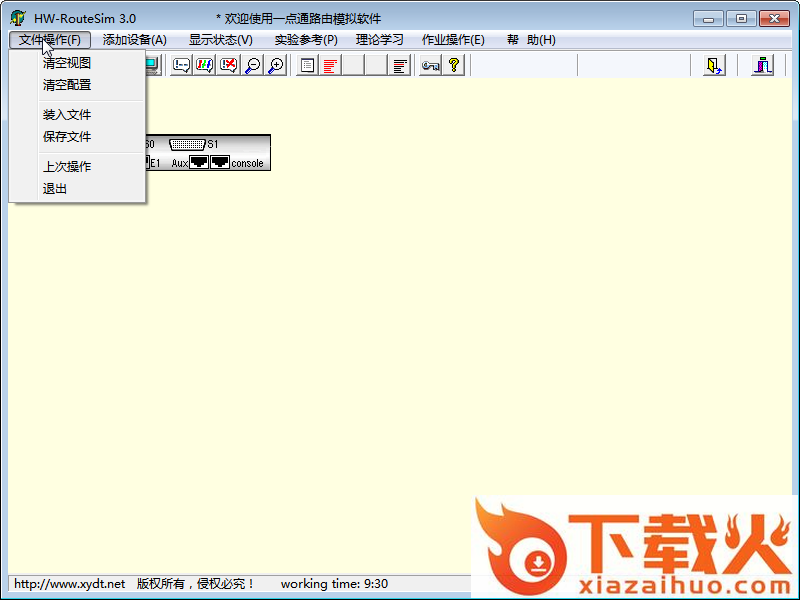
Task: Click the zoom in magnifier icon
Action: tap(276, 65)
